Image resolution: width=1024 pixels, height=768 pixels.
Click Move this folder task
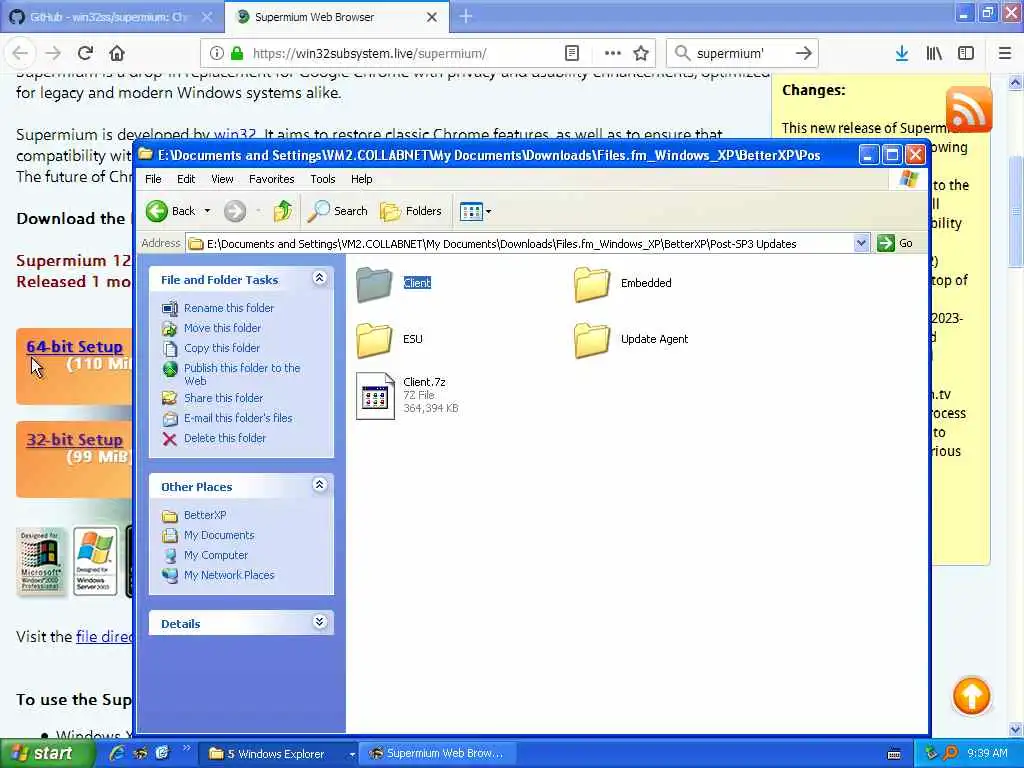212,328
